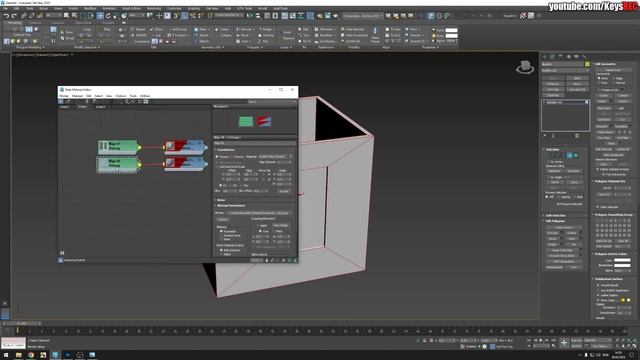Toggle Apply checkbox in Cropping/Placement
Viewport: 640px width, 360px height.
[258, 225]
